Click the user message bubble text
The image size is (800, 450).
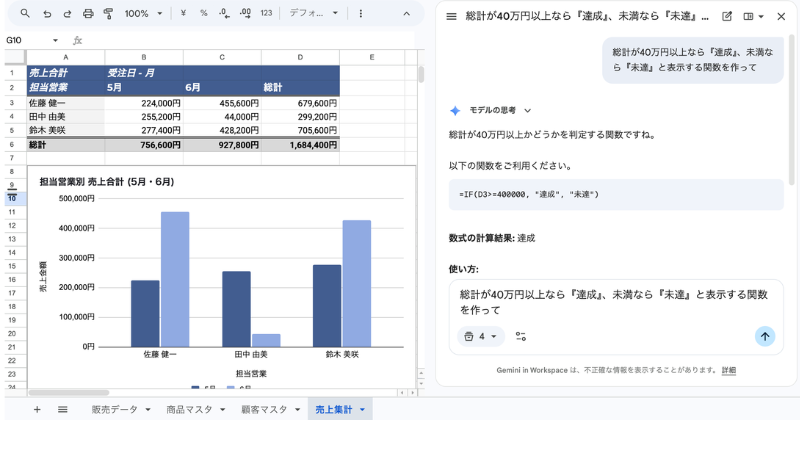coord(692,60)
